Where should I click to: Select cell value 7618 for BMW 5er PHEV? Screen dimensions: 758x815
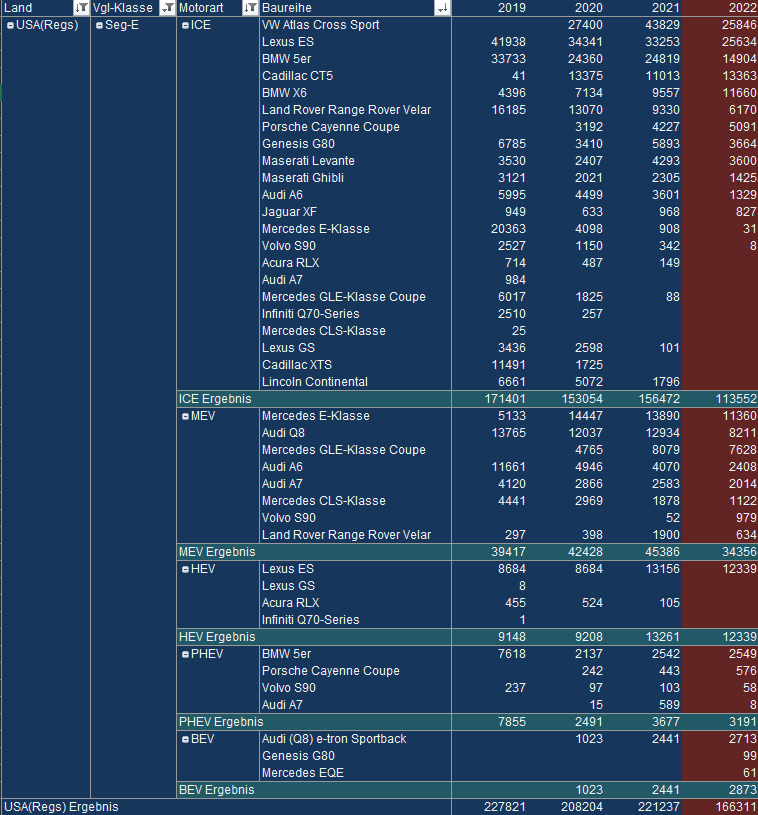512,654
